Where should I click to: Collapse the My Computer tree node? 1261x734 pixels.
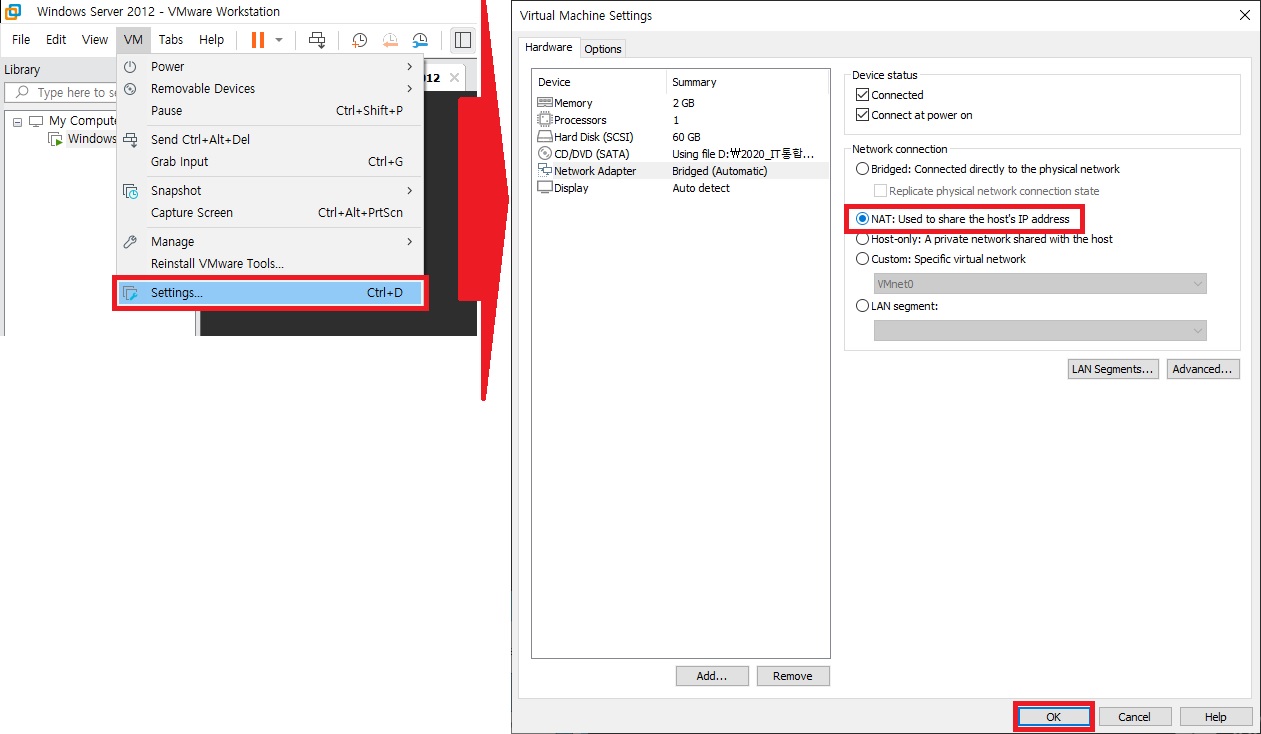(x=17, y=121)
